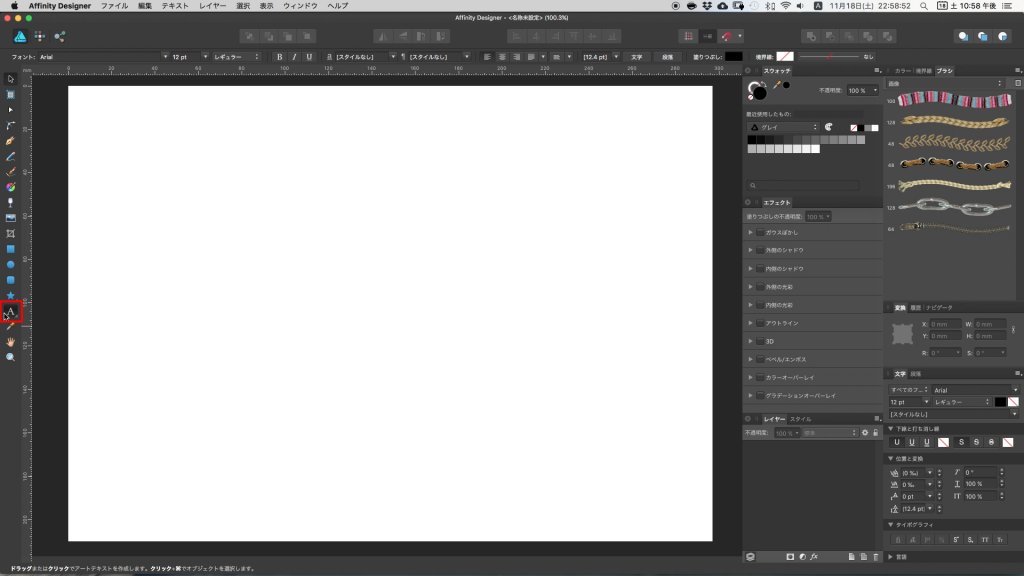The height and width of the screenshot is (576, 1024).
Task: Select the Zoom magnifier tool
Action: pos(10,358)
